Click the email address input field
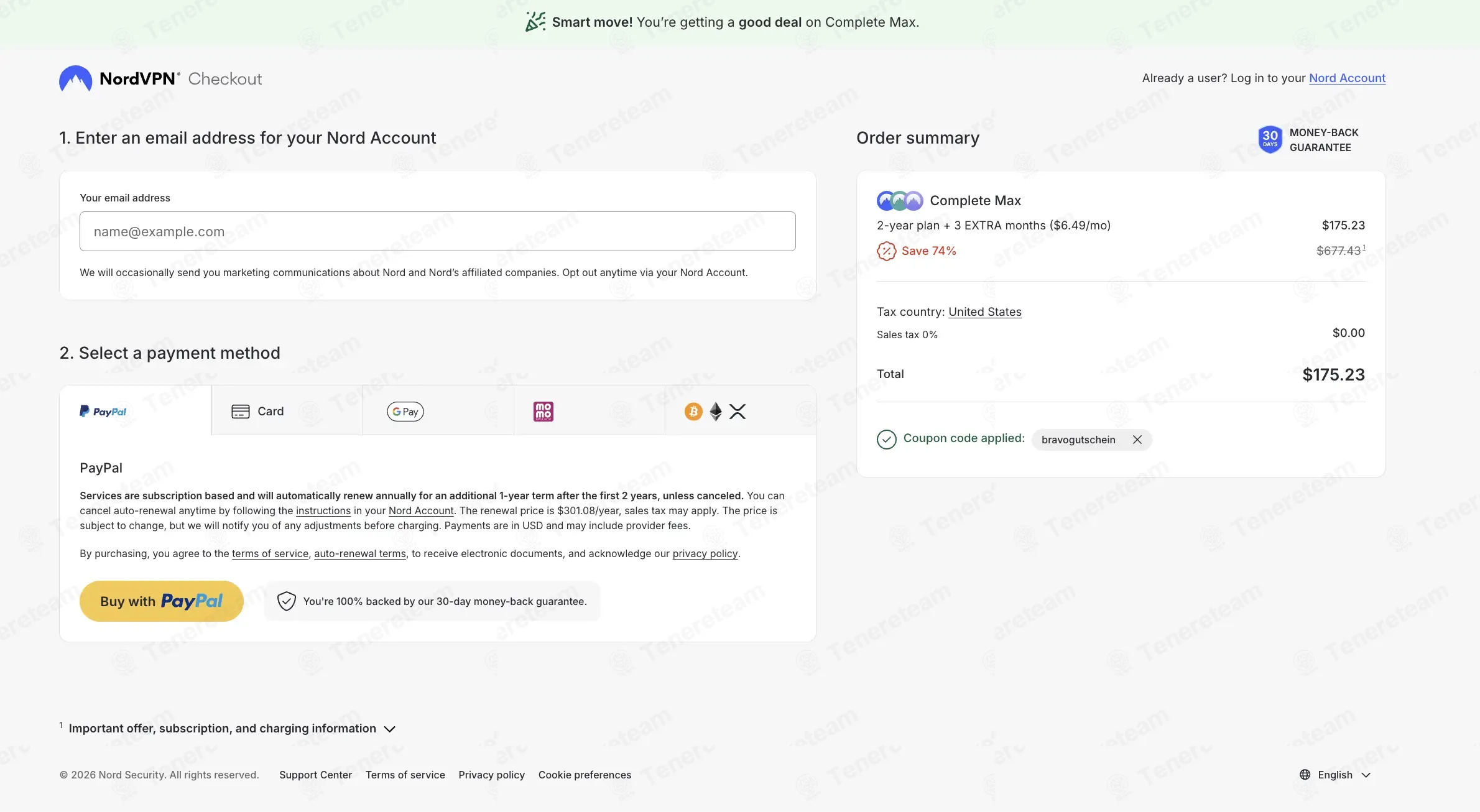This screenshot has height=812, width=1480. pos(438,231)
